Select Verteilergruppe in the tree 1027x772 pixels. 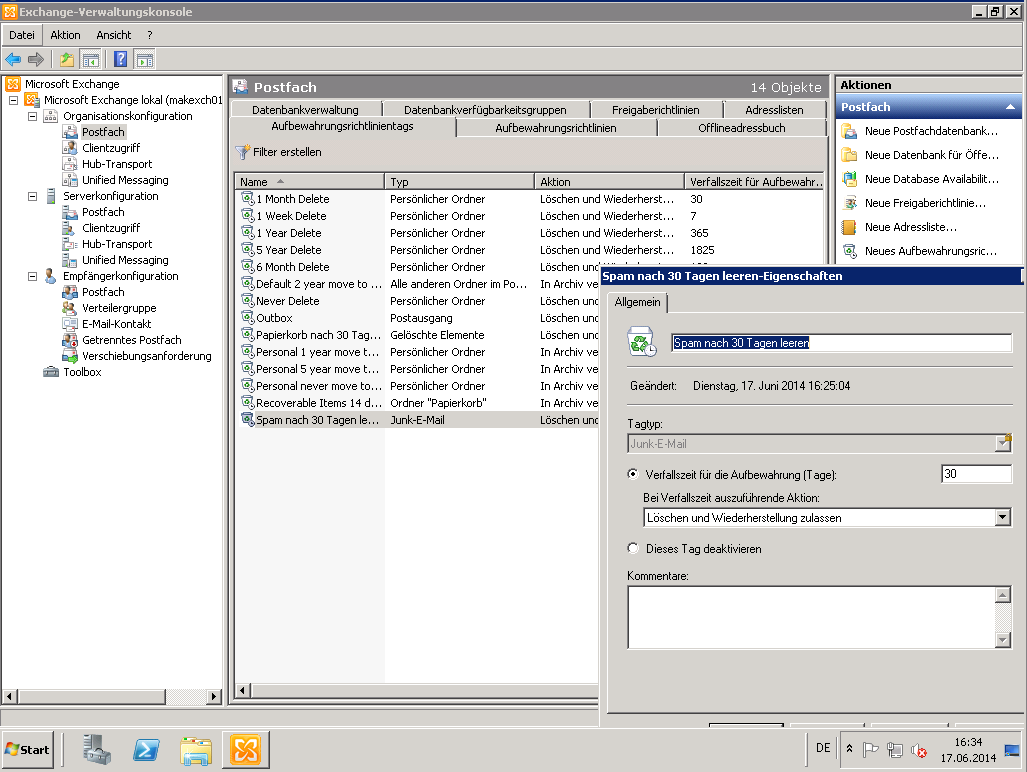pos(119,308)
